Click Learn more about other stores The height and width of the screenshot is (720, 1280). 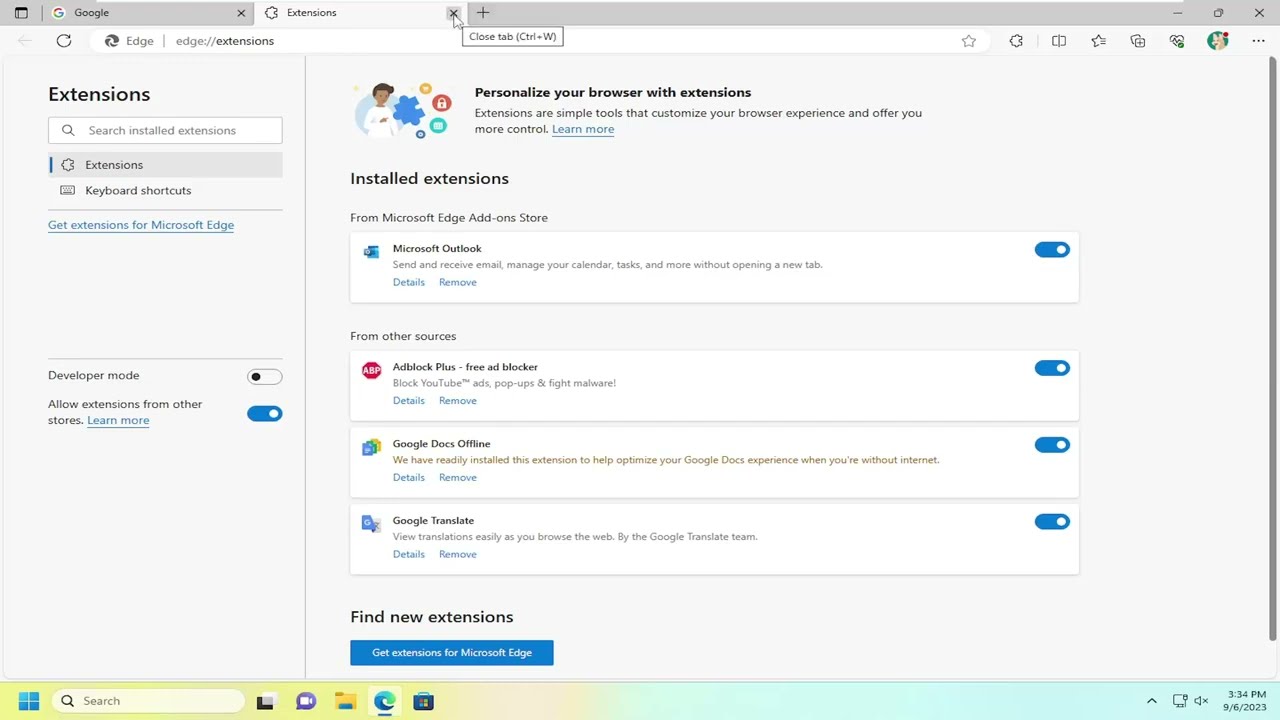pyautogui.click(x=118, y=420)
